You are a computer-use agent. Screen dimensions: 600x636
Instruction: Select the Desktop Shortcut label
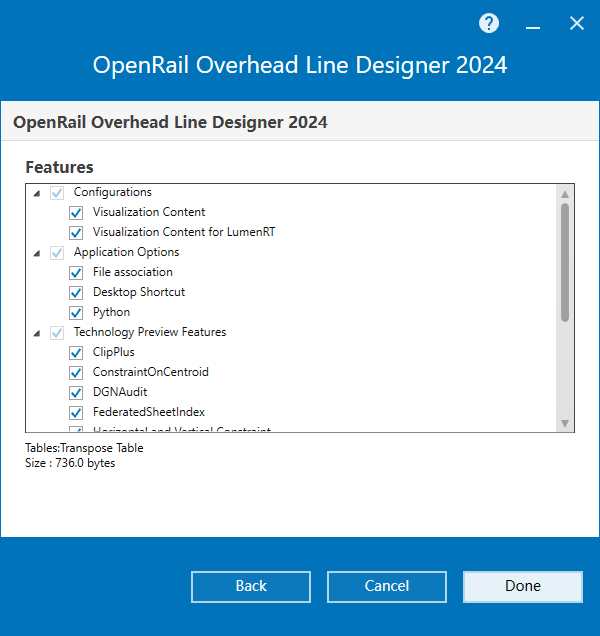(139, 292)
